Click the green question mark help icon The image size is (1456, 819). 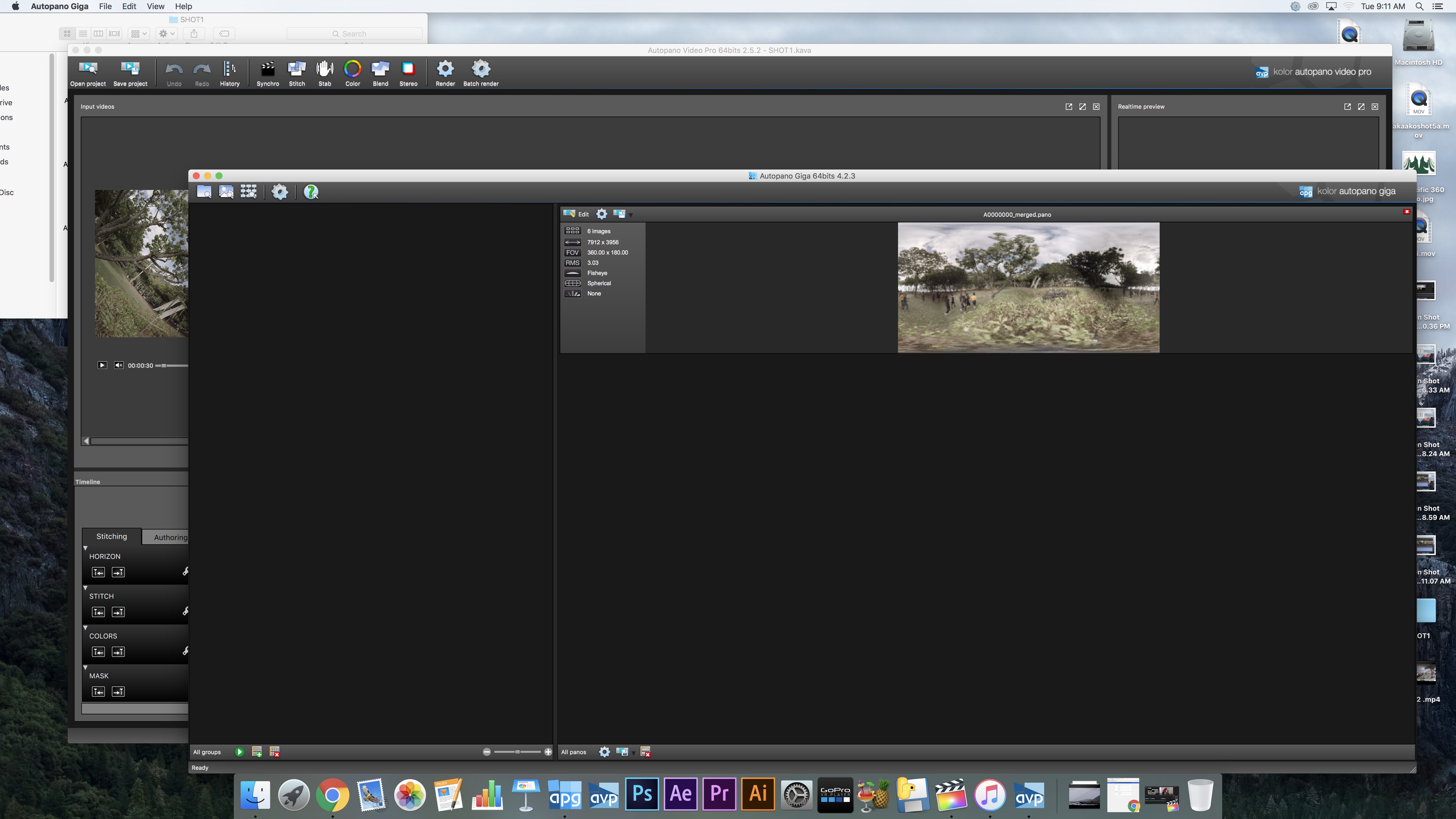(x=311, y=192)
